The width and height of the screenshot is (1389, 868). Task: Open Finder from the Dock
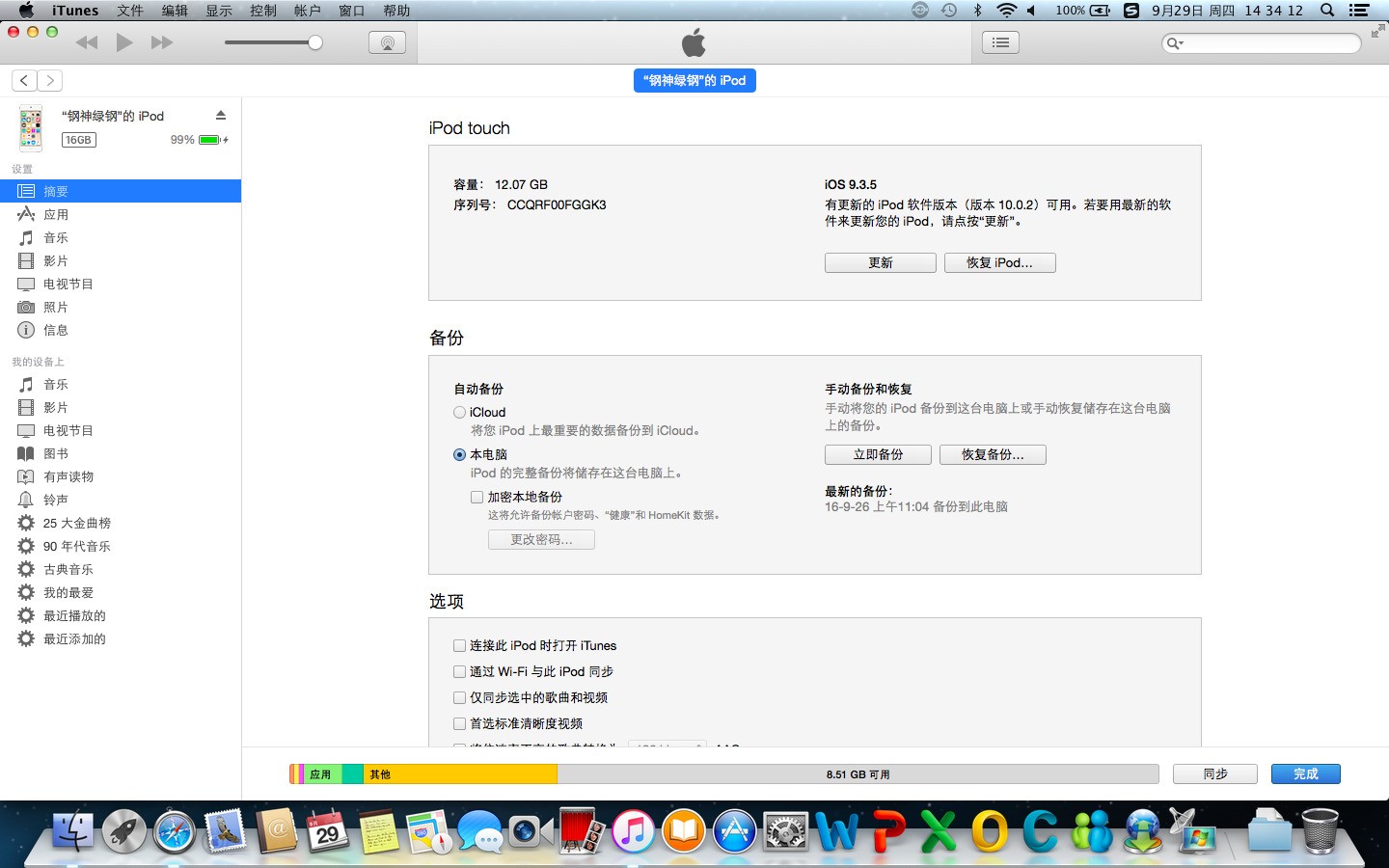73,831
